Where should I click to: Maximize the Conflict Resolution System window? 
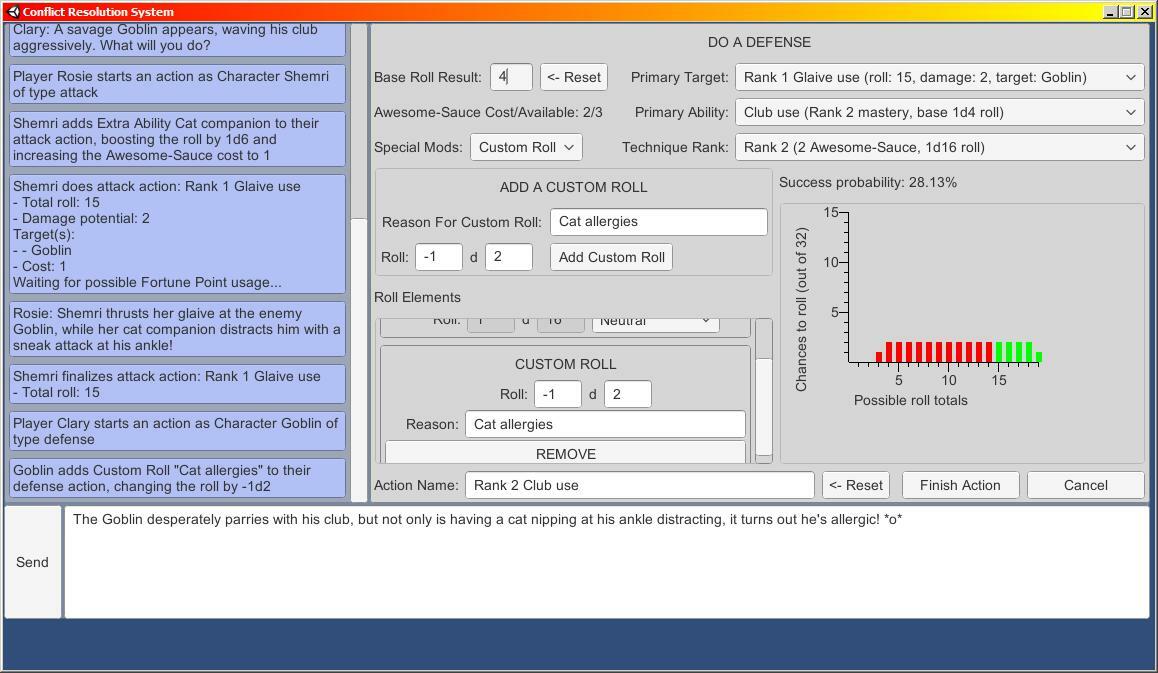point(1127,12)
